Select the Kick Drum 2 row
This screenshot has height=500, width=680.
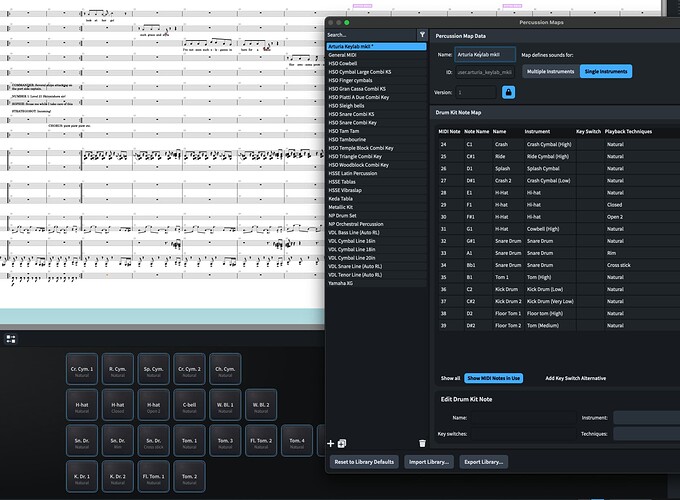point(559,301)
